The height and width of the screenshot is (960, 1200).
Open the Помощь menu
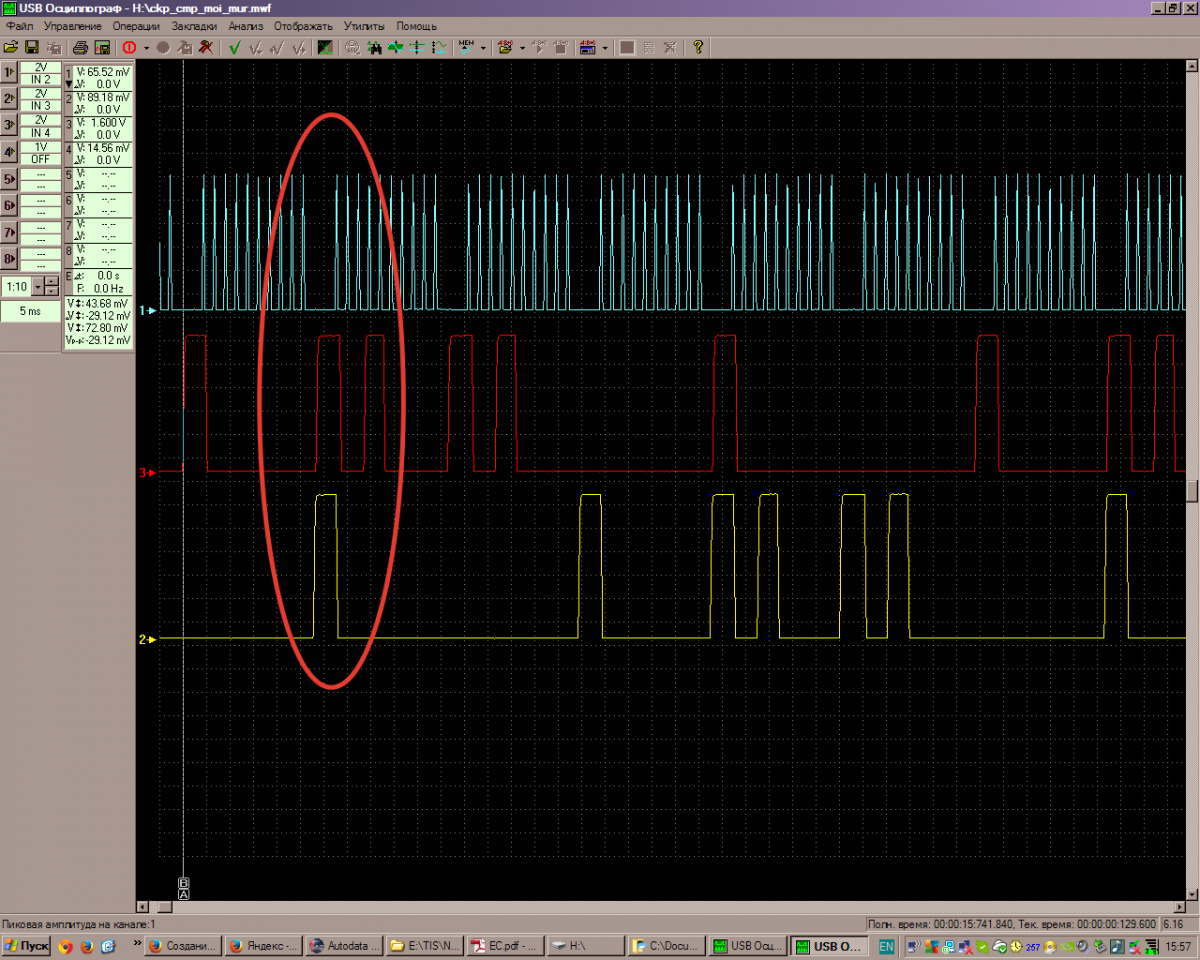point(416,25)
